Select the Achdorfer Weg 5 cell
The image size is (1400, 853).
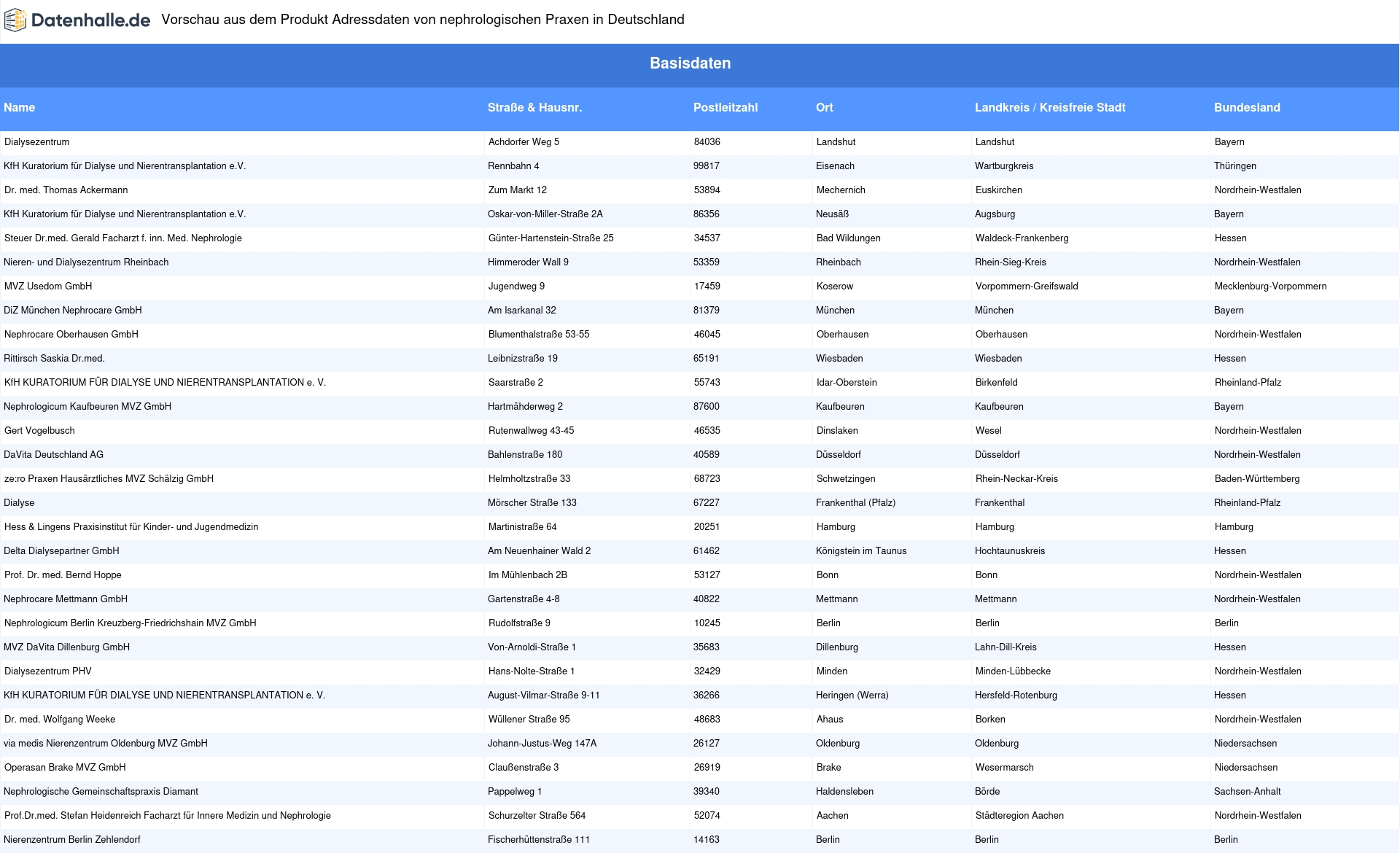click(x=524, y=142)
